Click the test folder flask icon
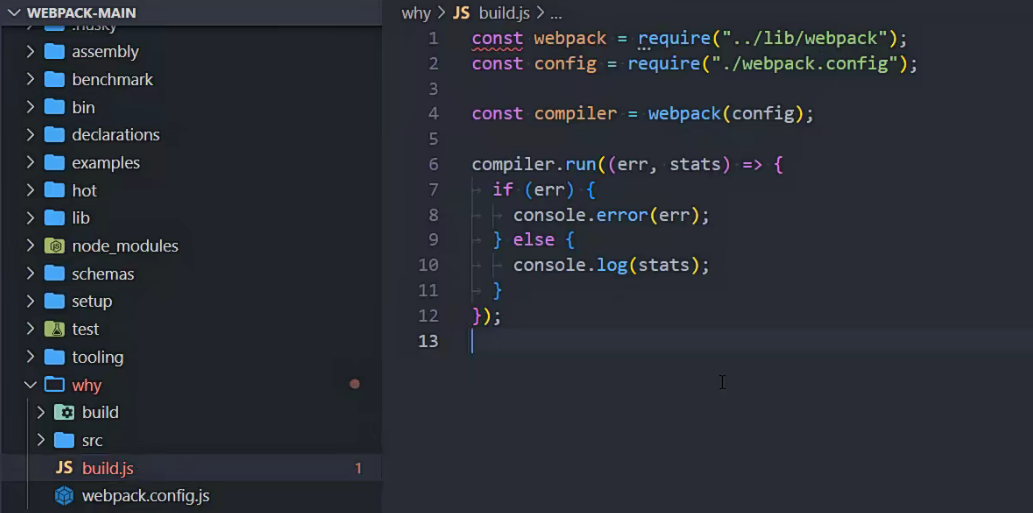The width and height of the screenshot is (1033, 513). coord(54,329)
